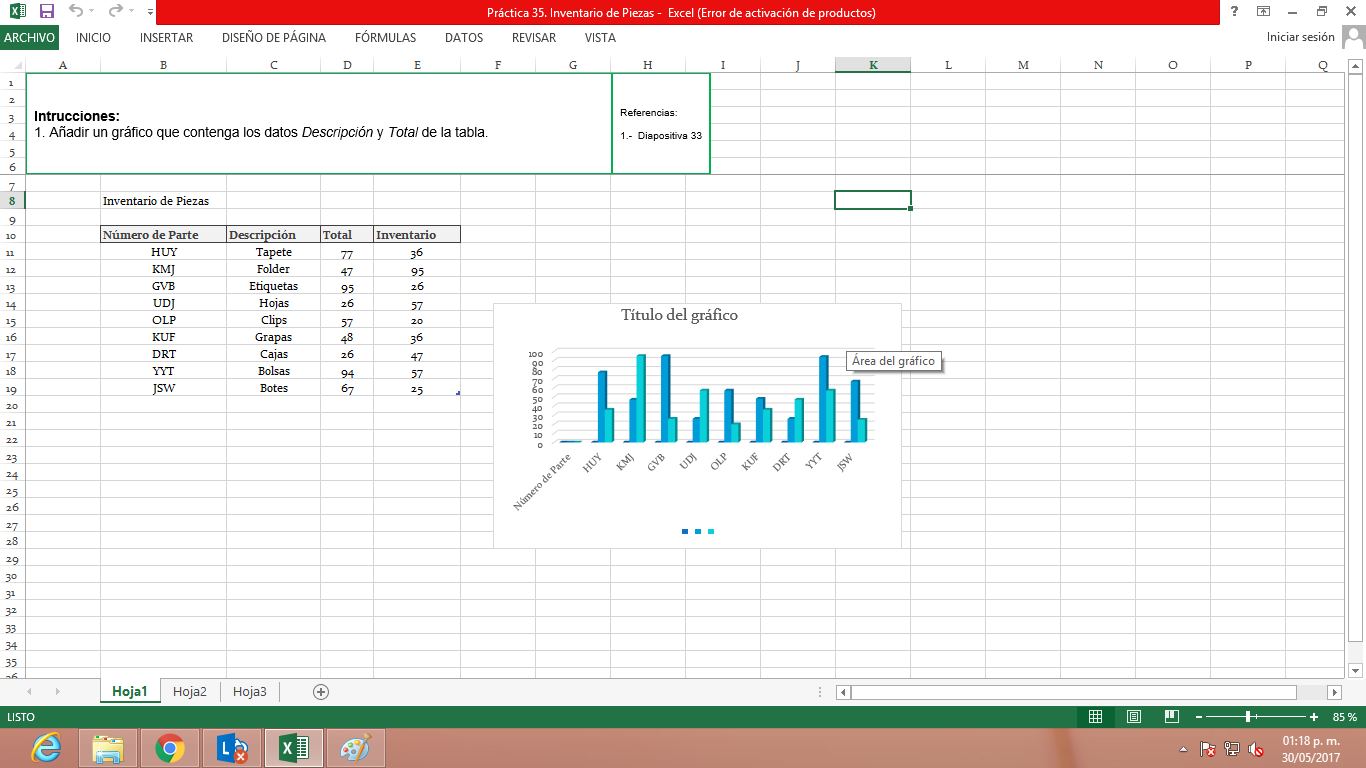Open File Explorer from the taskbar
The height and width of the screenshot is (768, 1366).
pyautogui.click(x=108, y=748)
